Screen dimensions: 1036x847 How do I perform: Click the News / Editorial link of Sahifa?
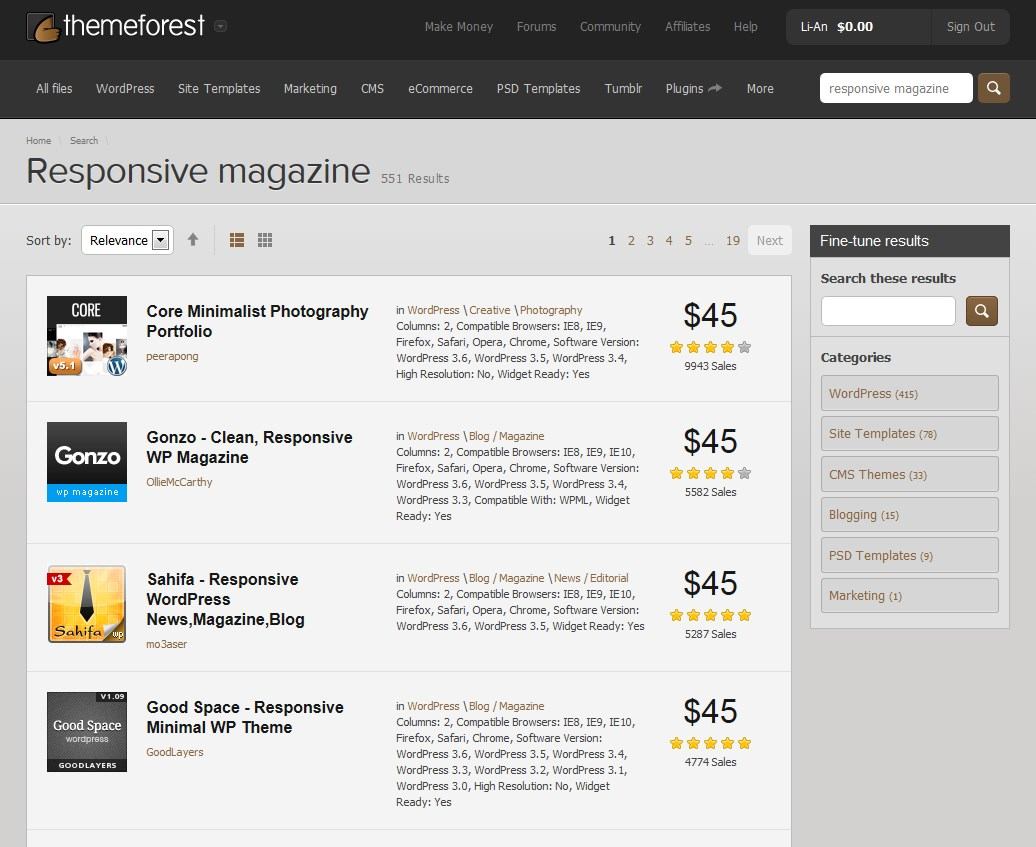point(591,578)
